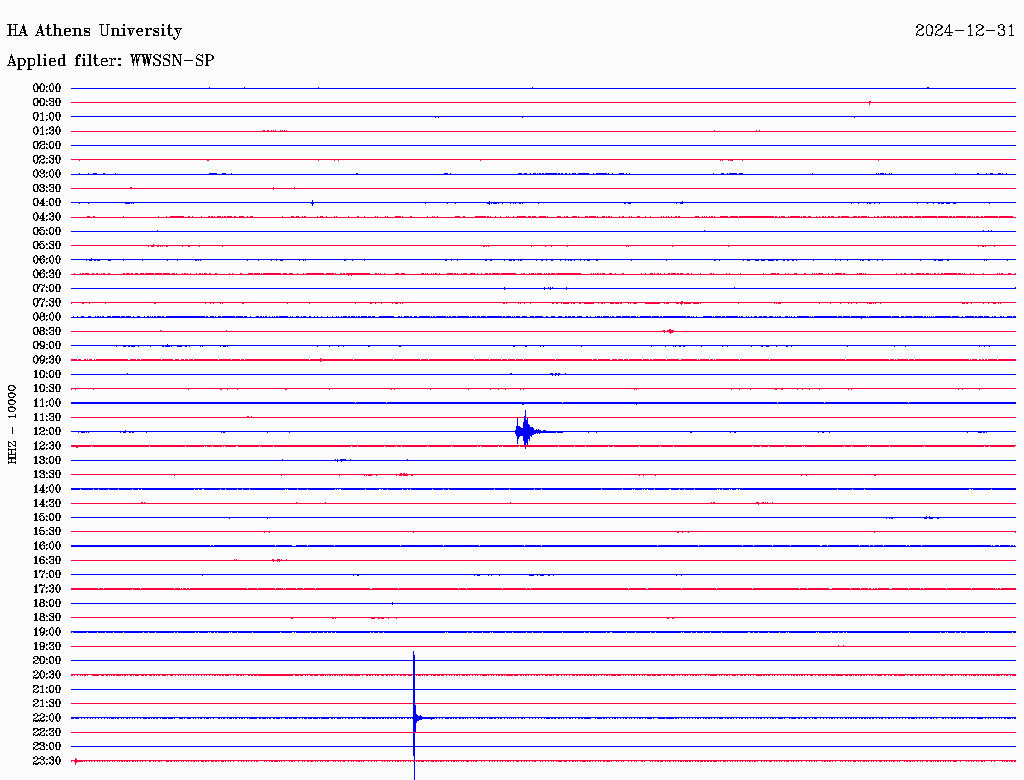Click the 06:00 time label
The height and width of the screenshot is (780, 1024).
[x=47, y=260]
